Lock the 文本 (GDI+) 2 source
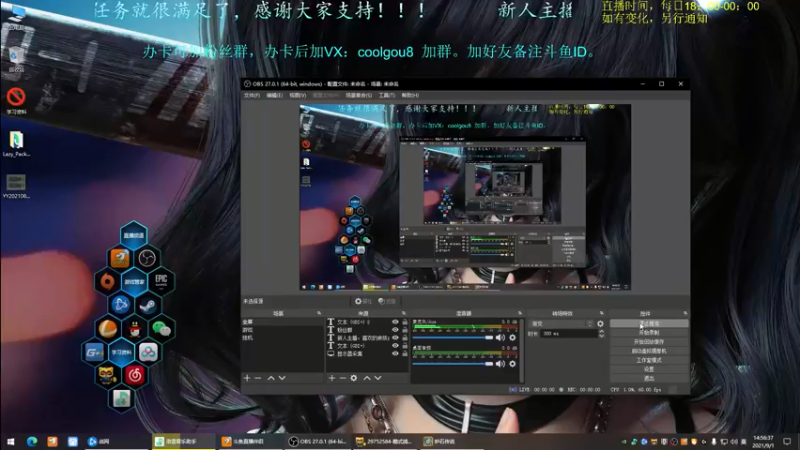The height and width of the screenshot is (450, 800). (x=405, y=322)
